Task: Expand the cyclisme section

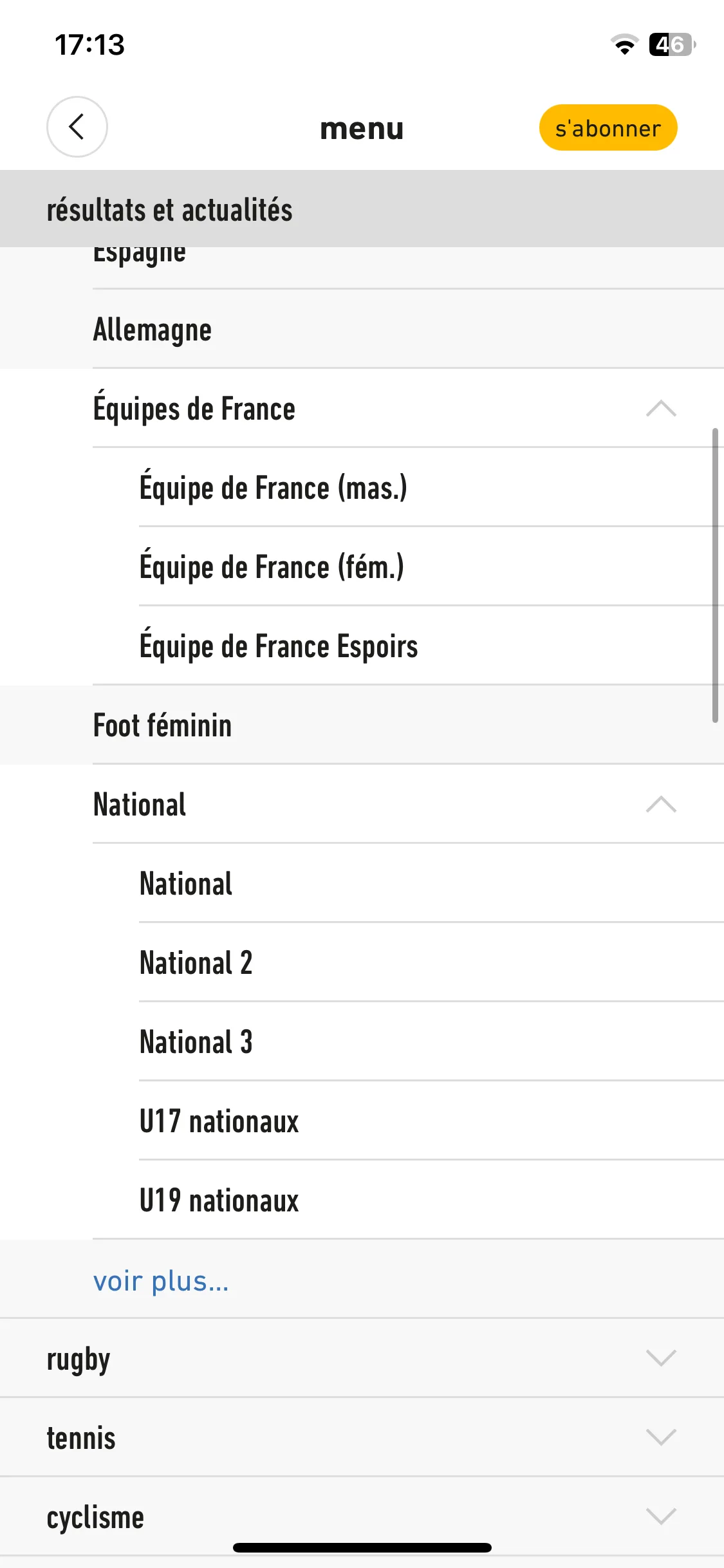Action: [661, 1516]
